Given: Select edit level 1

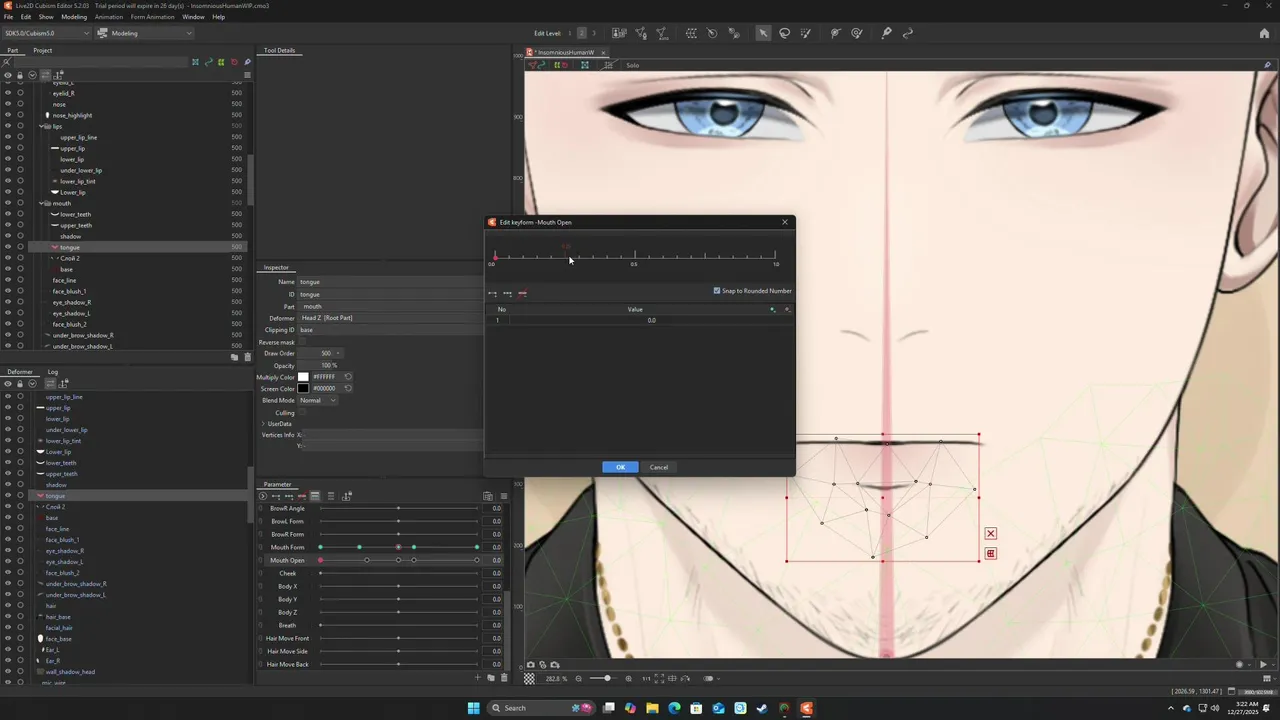Looking at the screenshot, I should [569, 33].
